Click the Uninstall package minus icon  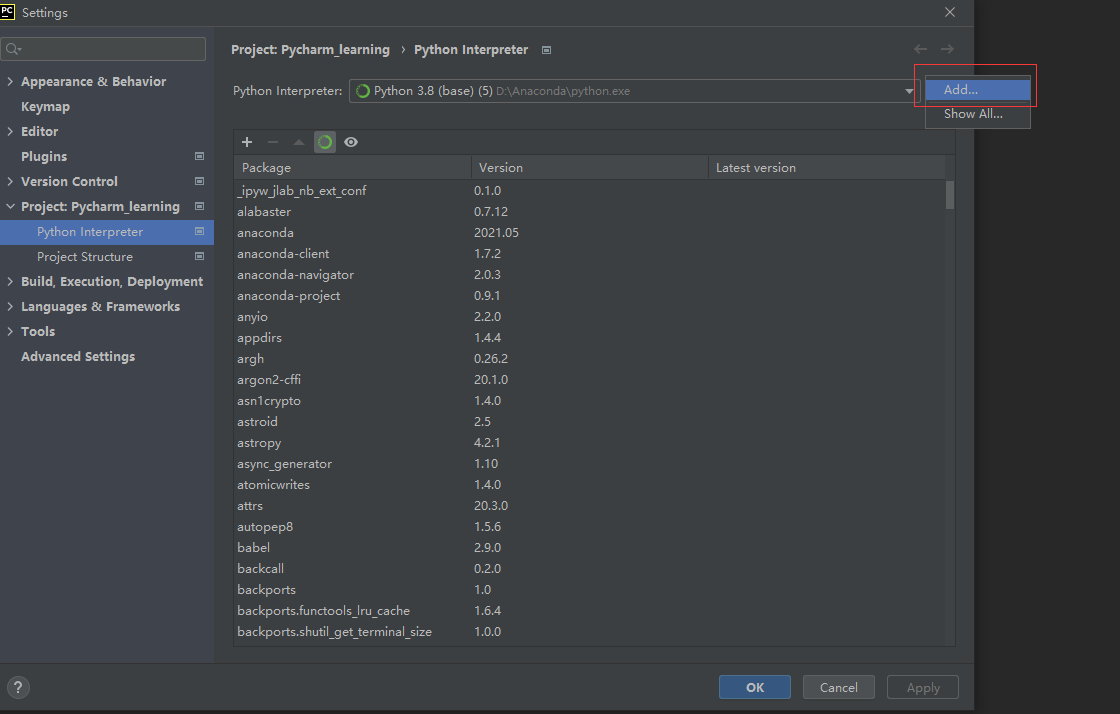point(271,142)
